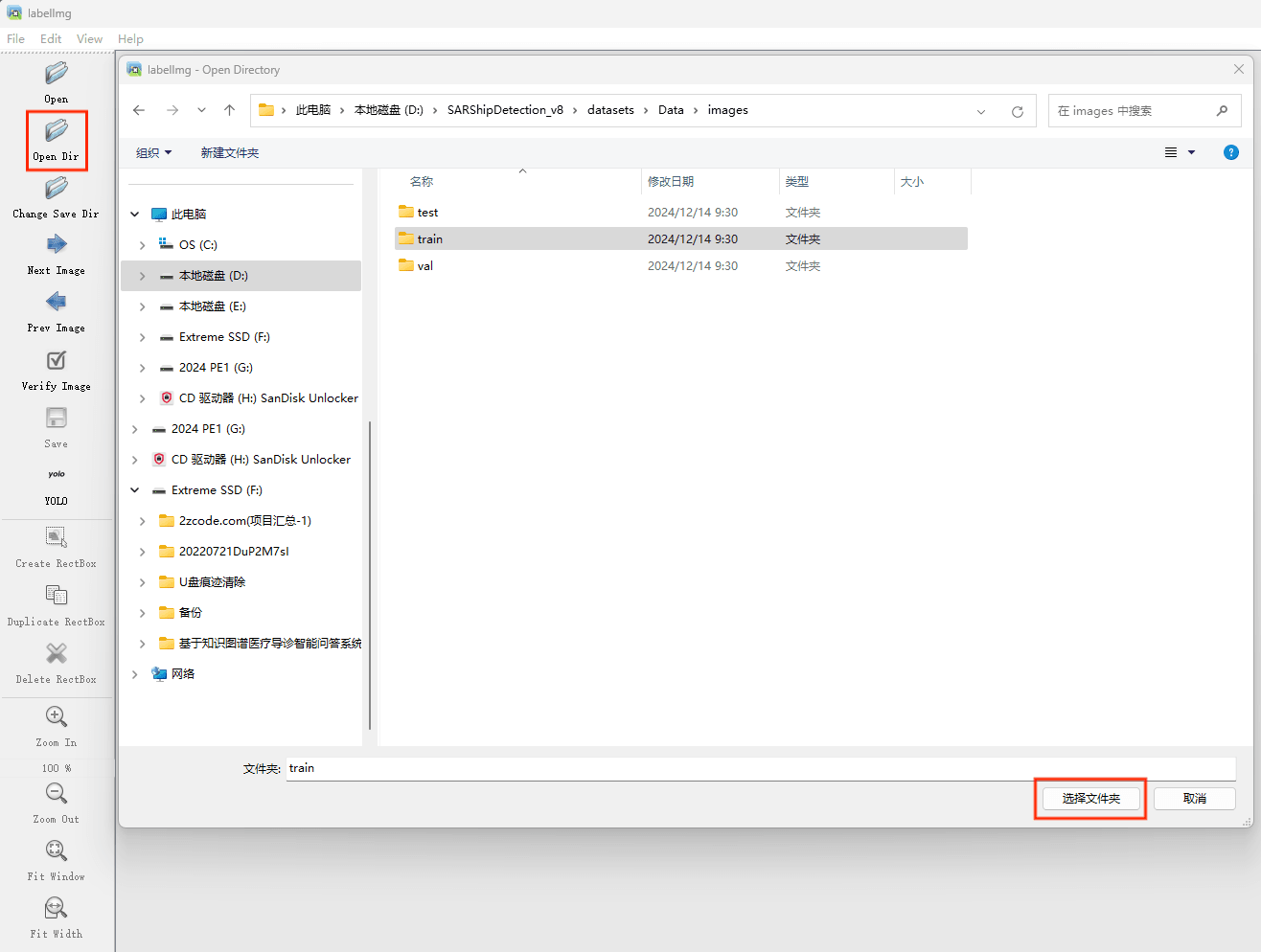Open the Help menu
1261x952 pixels.
pyautogui.click(x=131, y=39)
